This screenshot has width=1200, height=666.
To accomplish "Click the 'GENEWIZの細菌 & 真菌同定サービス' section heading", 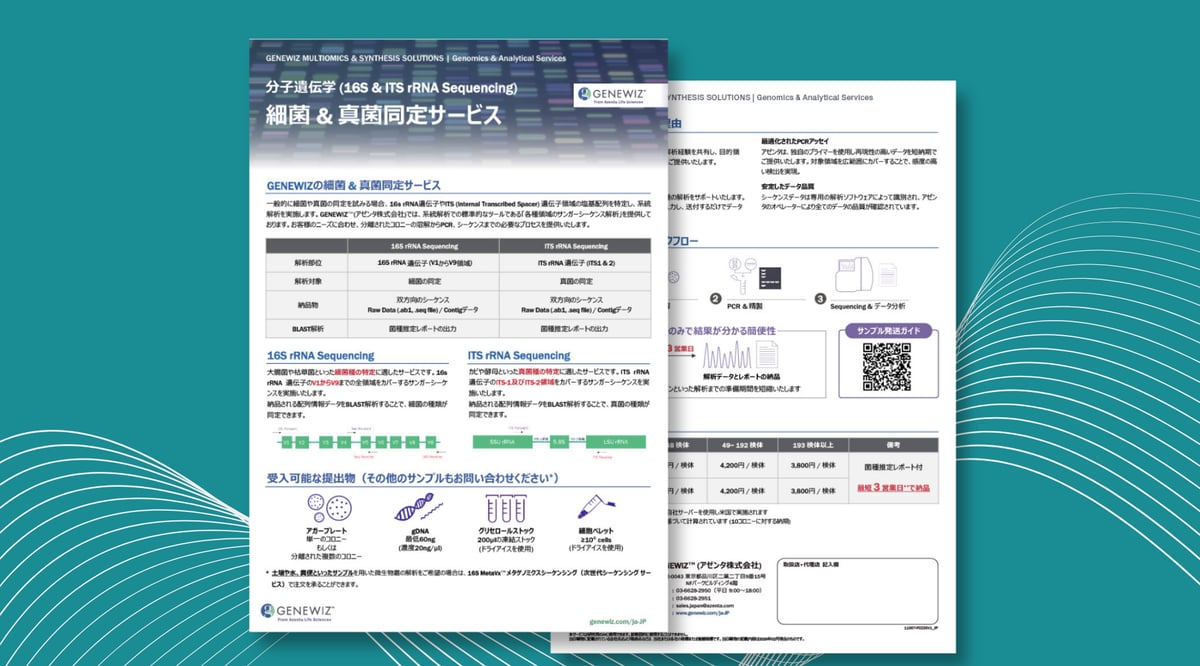I will tap(353, 185).
